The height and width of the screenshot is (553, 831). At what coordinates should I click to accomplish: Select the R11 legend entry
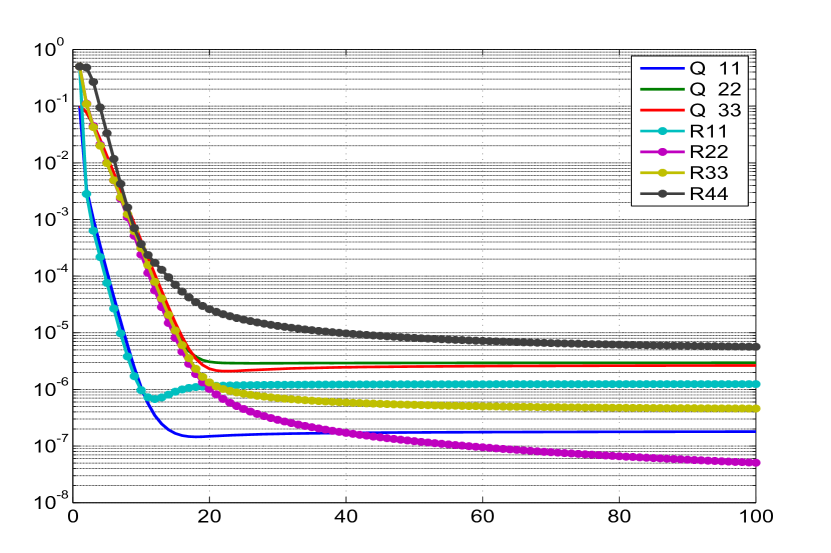tap(709, 131)
